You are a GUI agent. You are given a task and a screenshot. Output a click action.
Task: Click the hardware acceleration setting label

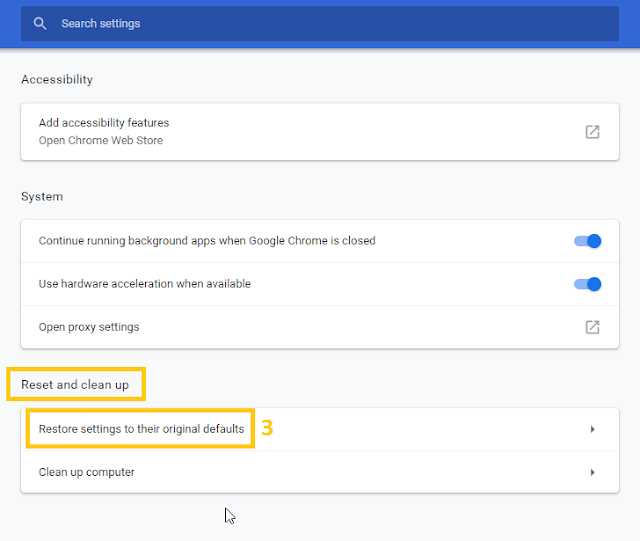(x=145, y=284)
